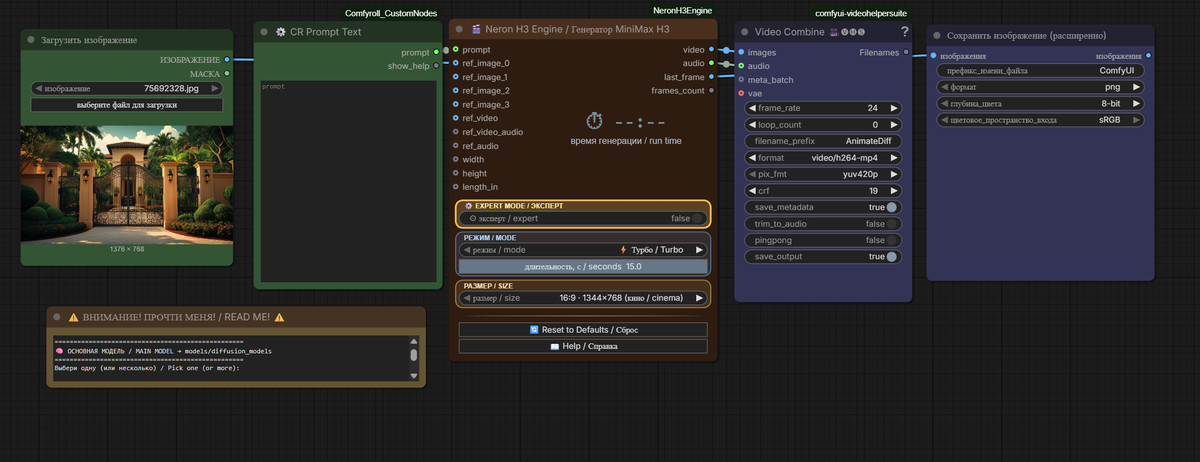This screenshot has height=462, width=1200.
Task: Click the show_help output socket
Action: click(437, 66)
